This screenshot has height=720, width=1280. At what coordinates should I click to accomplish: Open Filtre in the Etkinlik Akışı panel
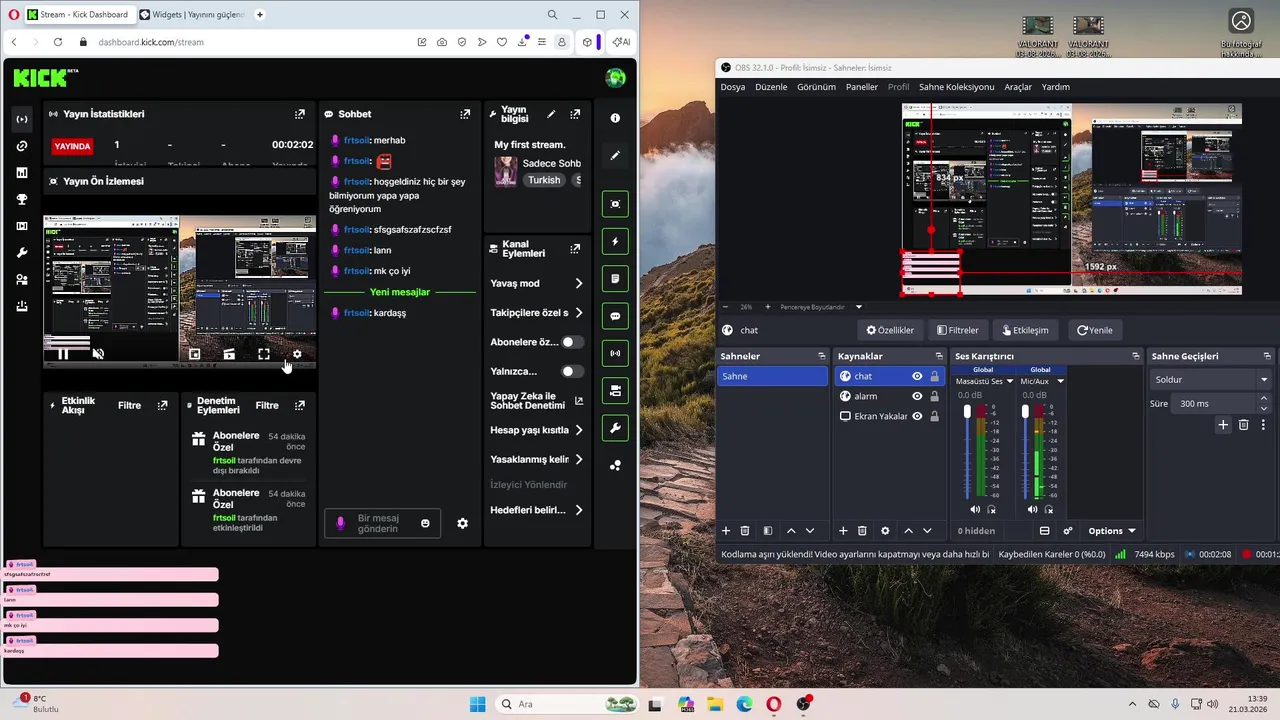click(129, 406)
